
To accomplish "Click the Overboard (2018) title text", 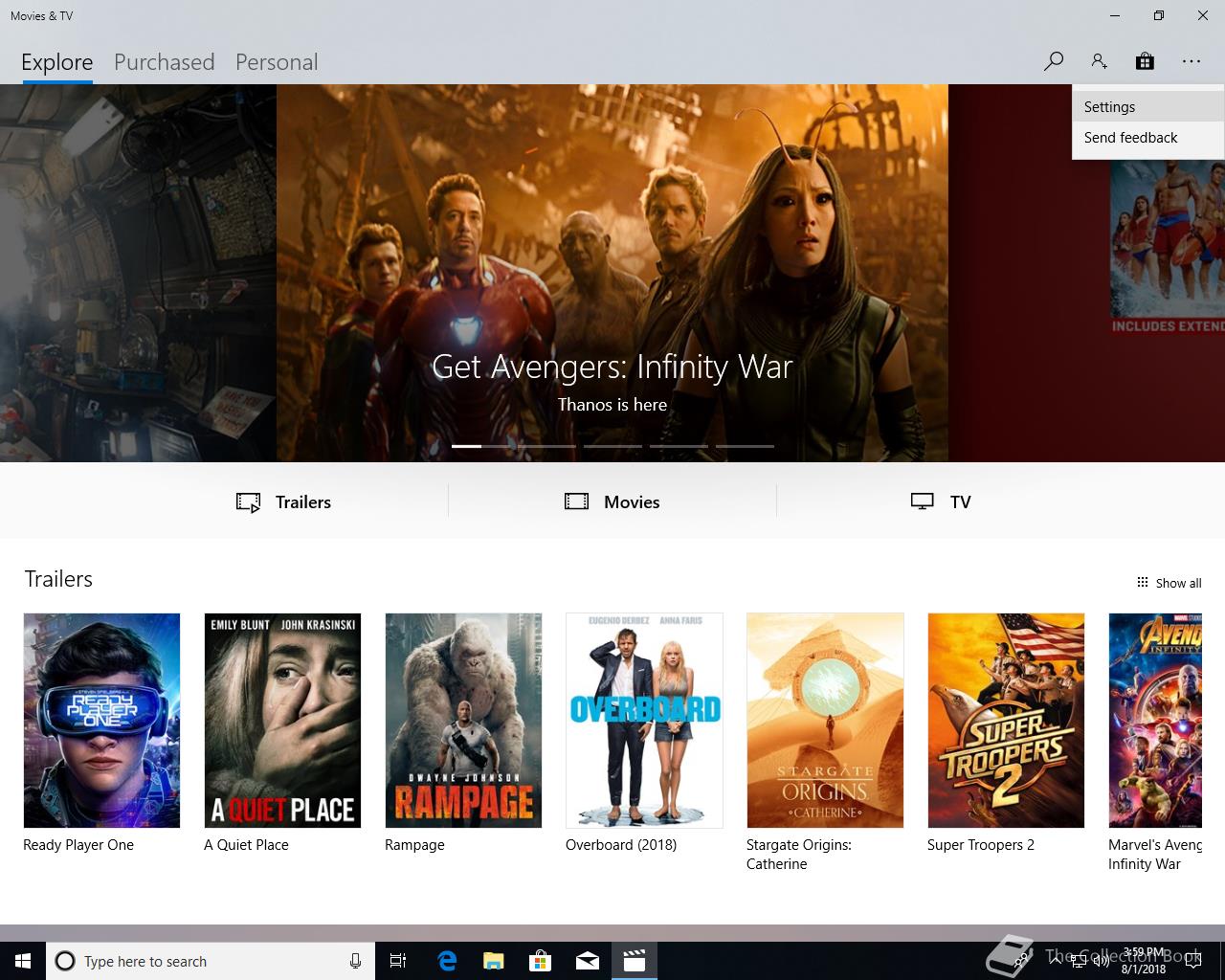I will (x=621, y=845).
